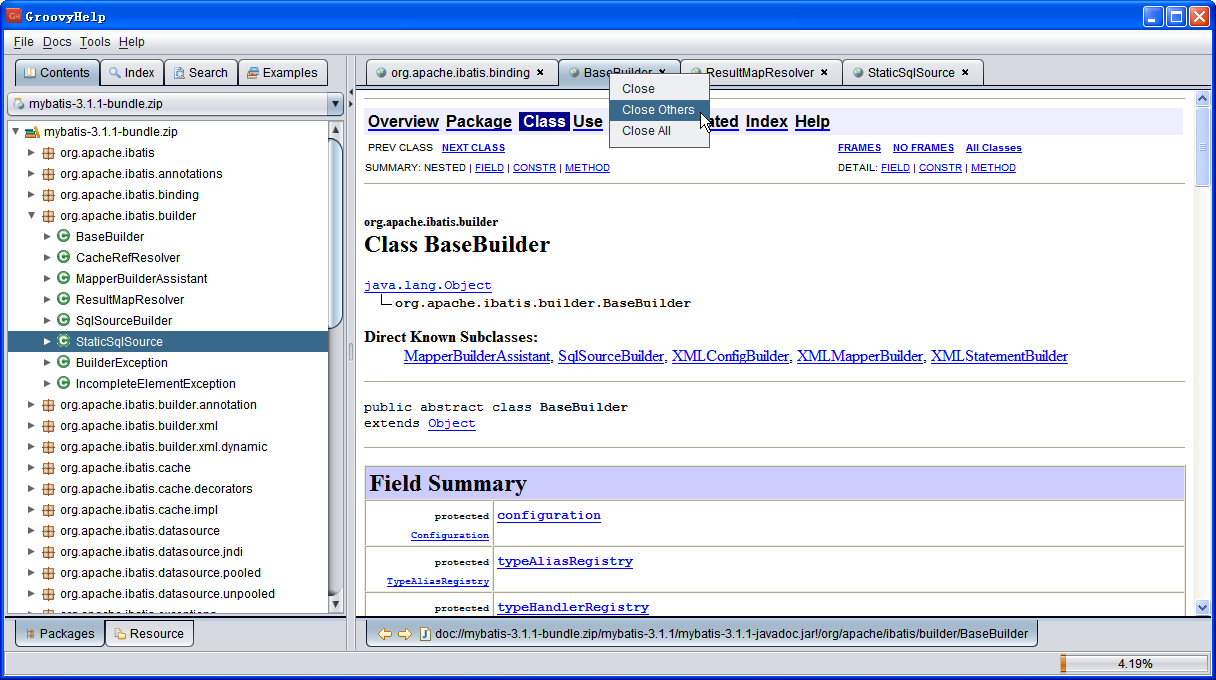Click the class icon next to BaseBuilder
Screen dimensions: 1216x680
(x=64, y=237)
